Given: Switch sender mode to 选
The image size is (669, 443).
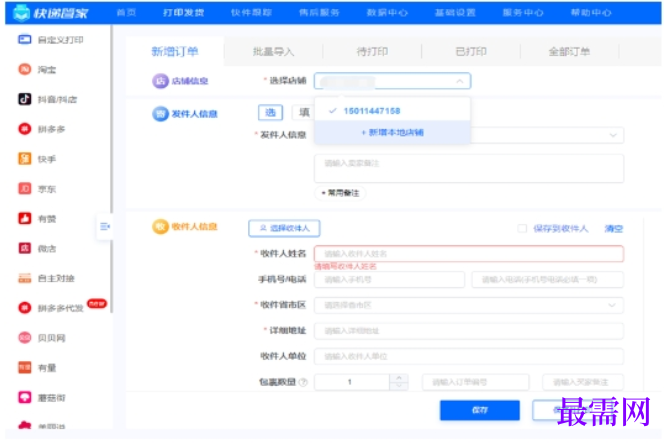Looking at the screenshot, I should click(x=271, y=113).
